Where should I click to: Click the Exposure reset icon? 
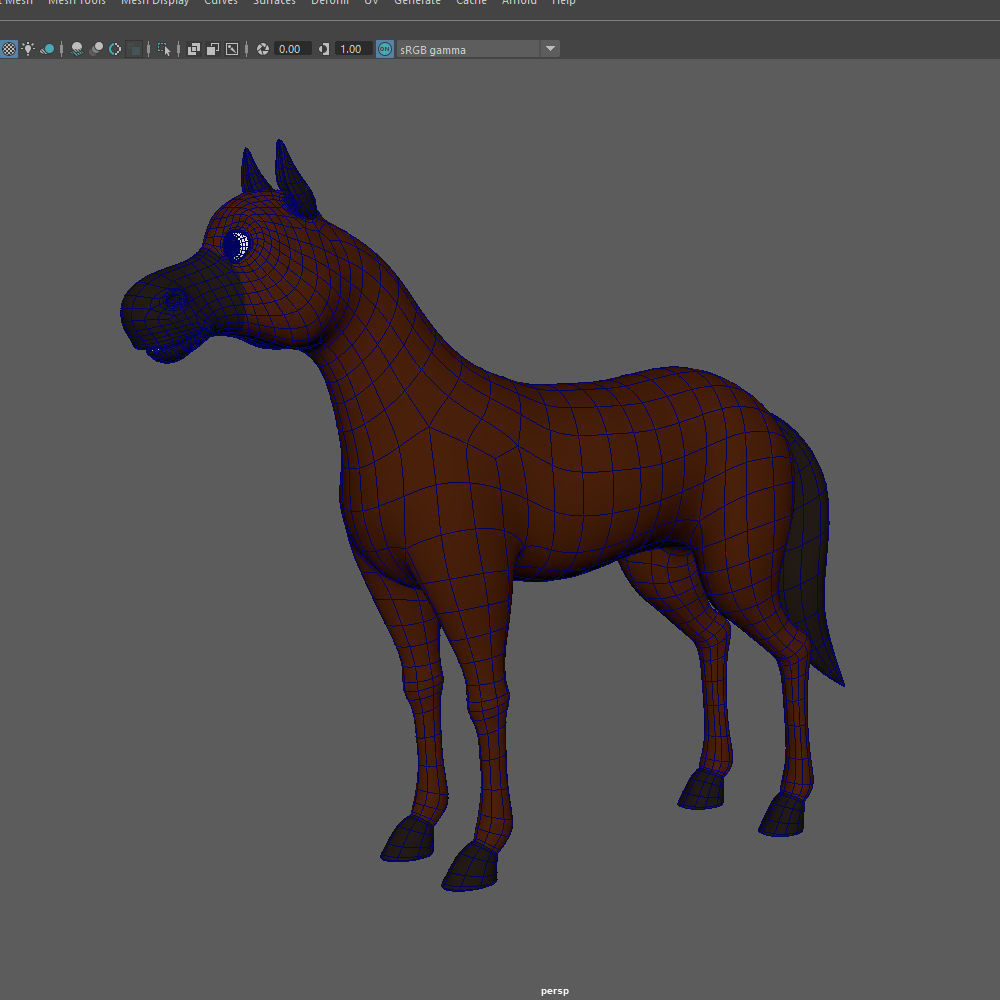263,49
